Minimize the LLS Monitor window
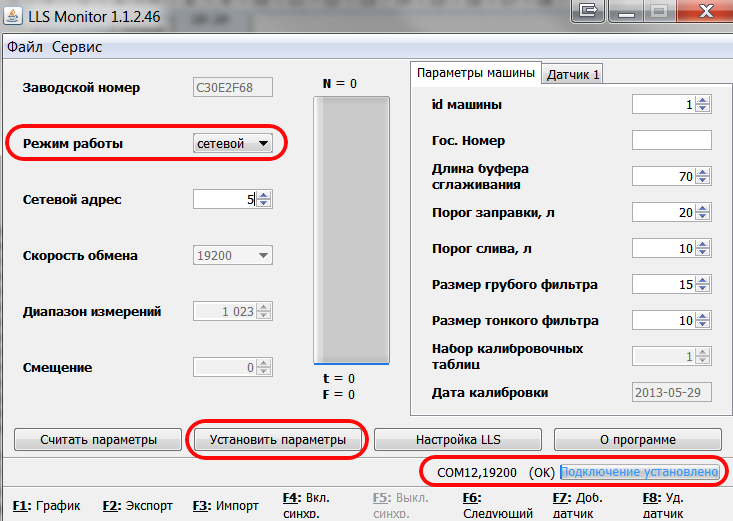 [x=626, y=10]
